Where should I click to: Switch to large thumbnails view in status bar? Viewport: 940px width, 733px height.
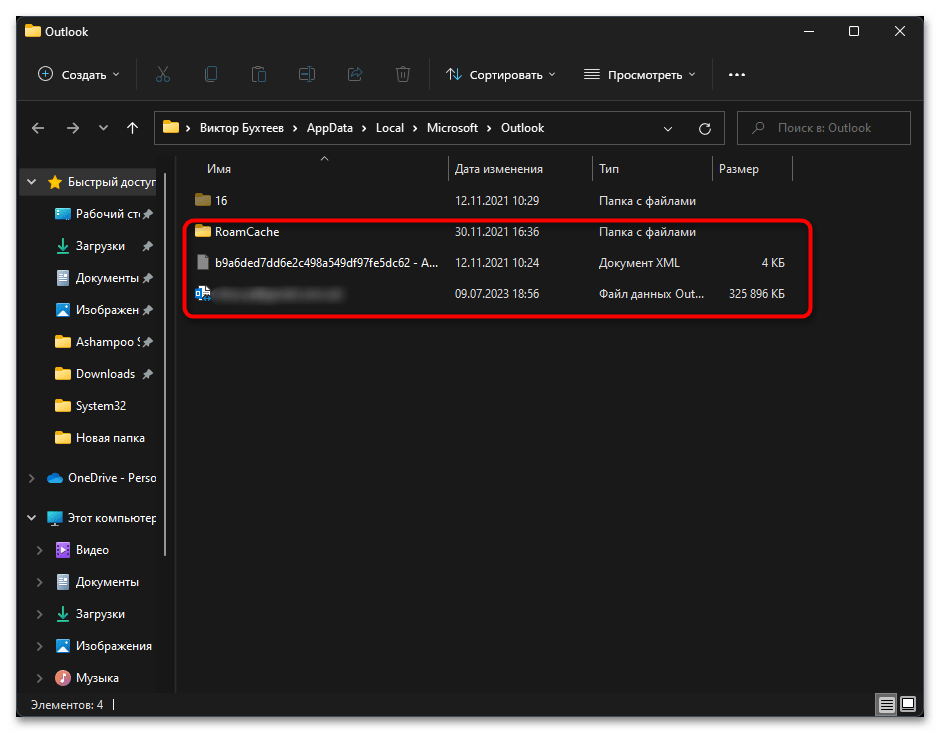(908, 704)
